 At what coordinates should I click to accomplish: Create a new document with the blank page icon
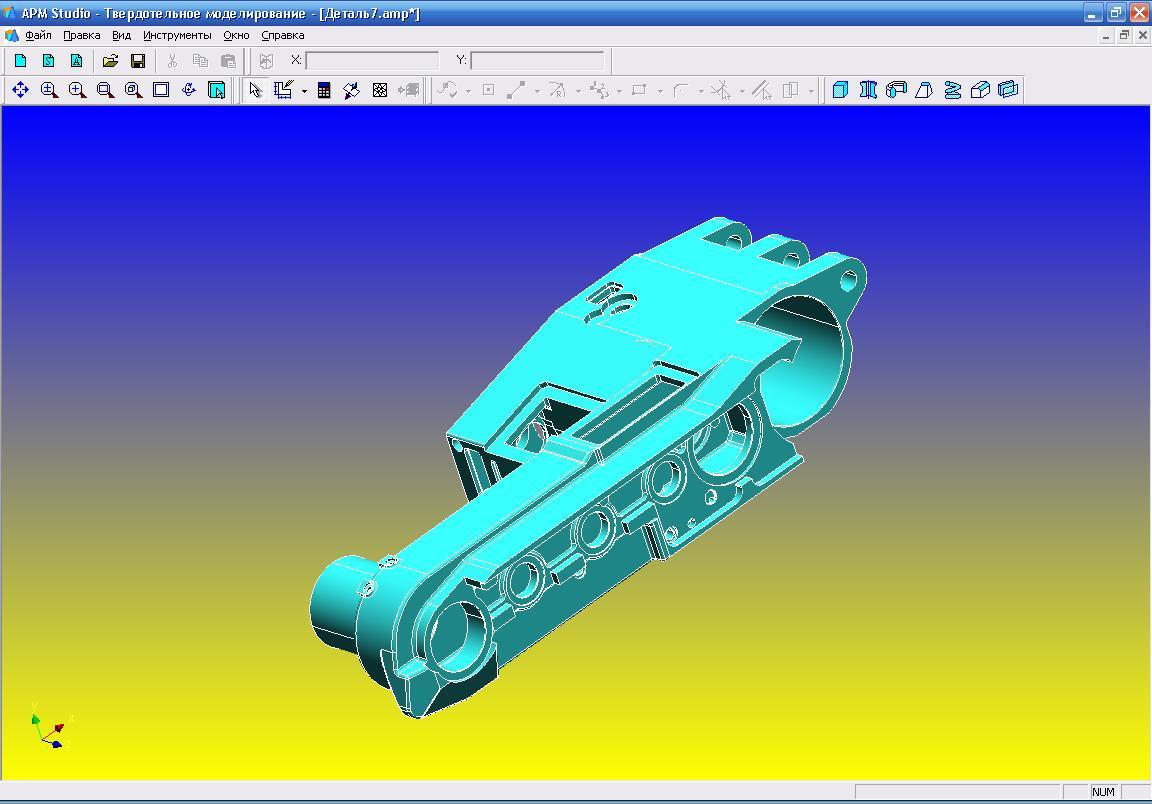[20, 61]
